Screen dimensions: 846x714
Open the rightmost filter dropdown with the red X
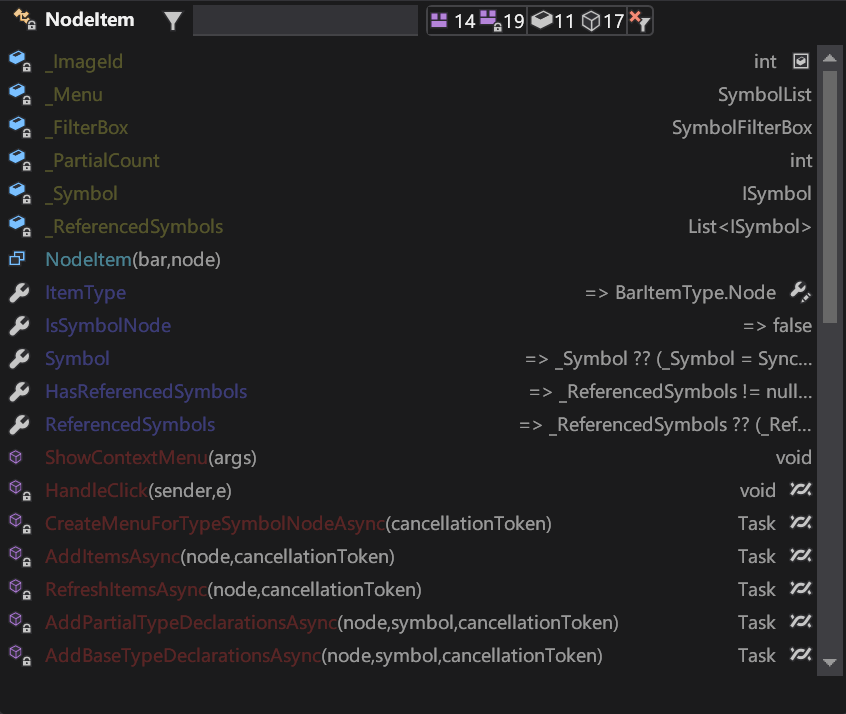[640, 19]
